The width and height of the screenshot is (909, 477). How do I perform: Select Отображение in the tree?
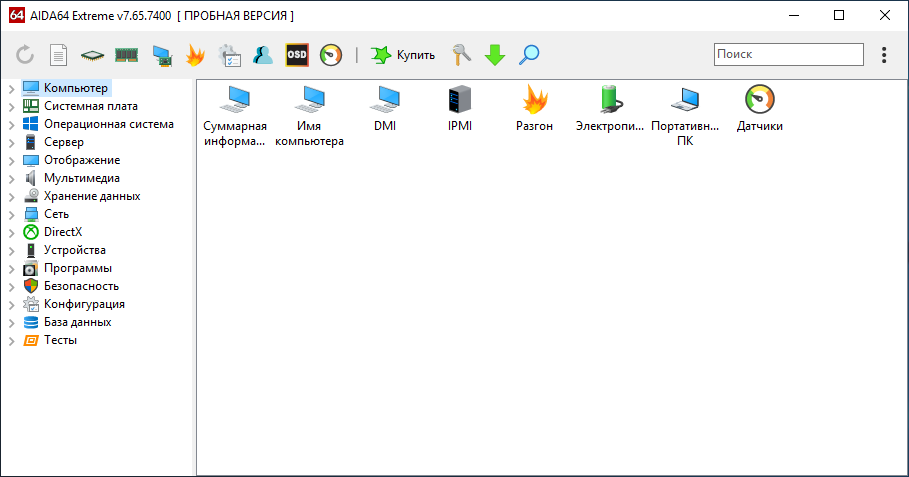(x=82, y=160)
